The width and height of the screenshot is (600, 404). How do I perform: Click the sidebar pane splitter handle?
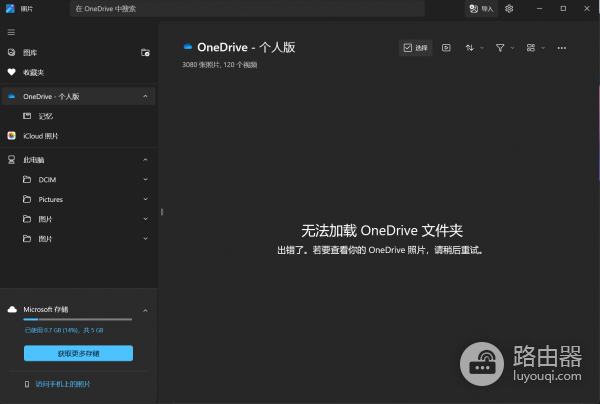162,212
